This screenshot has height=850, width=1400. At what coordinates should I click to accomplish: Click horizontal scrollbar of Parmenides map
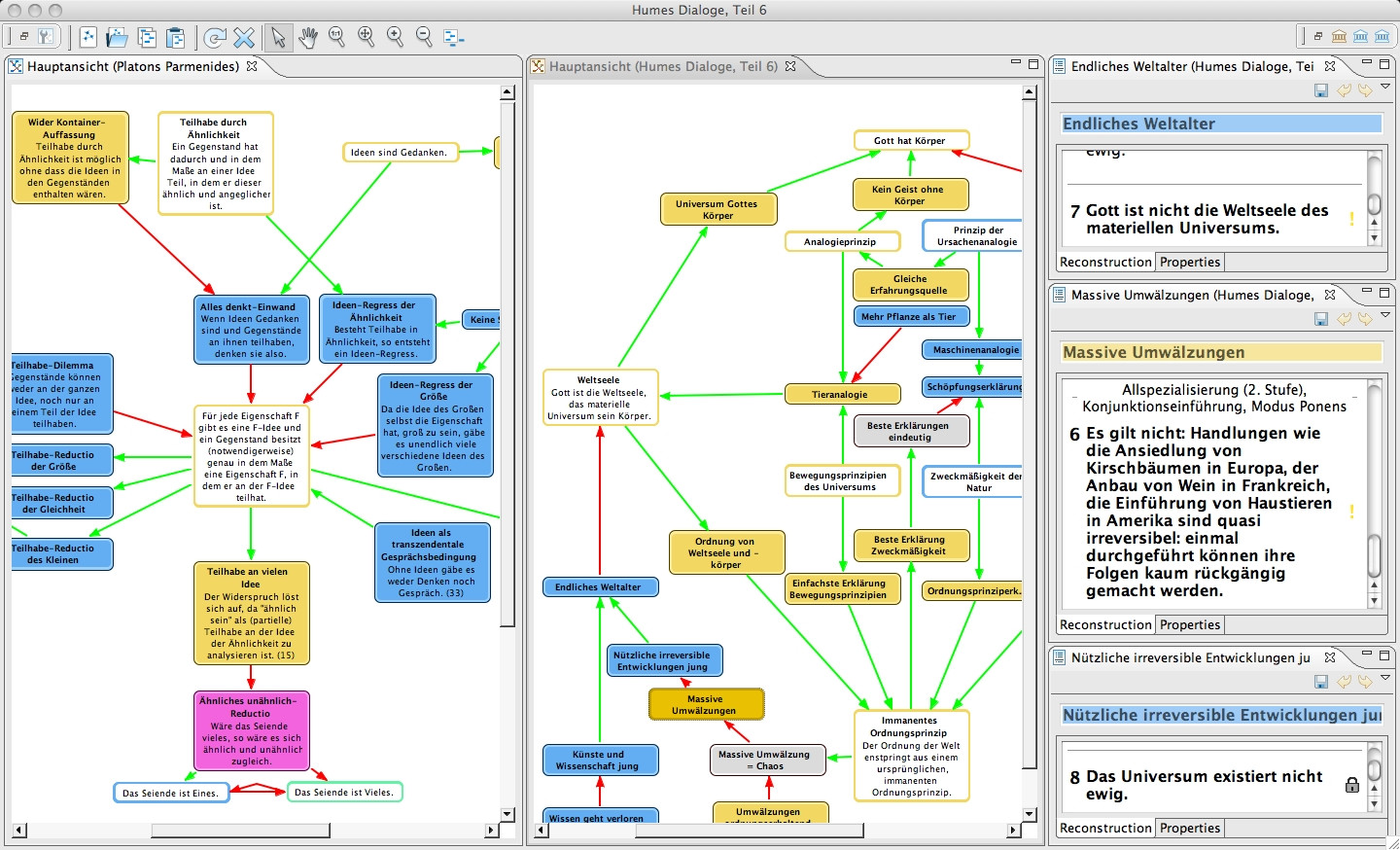175,830
